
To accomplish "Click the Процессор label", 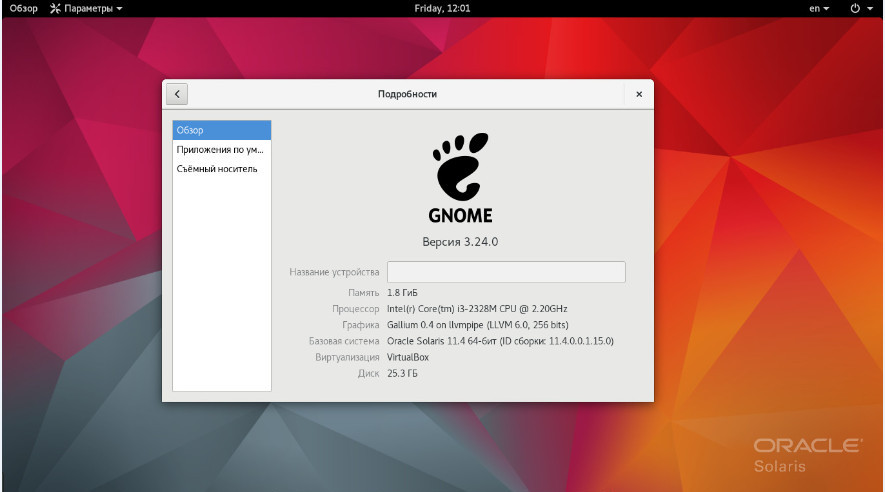I will pos(356,309).
